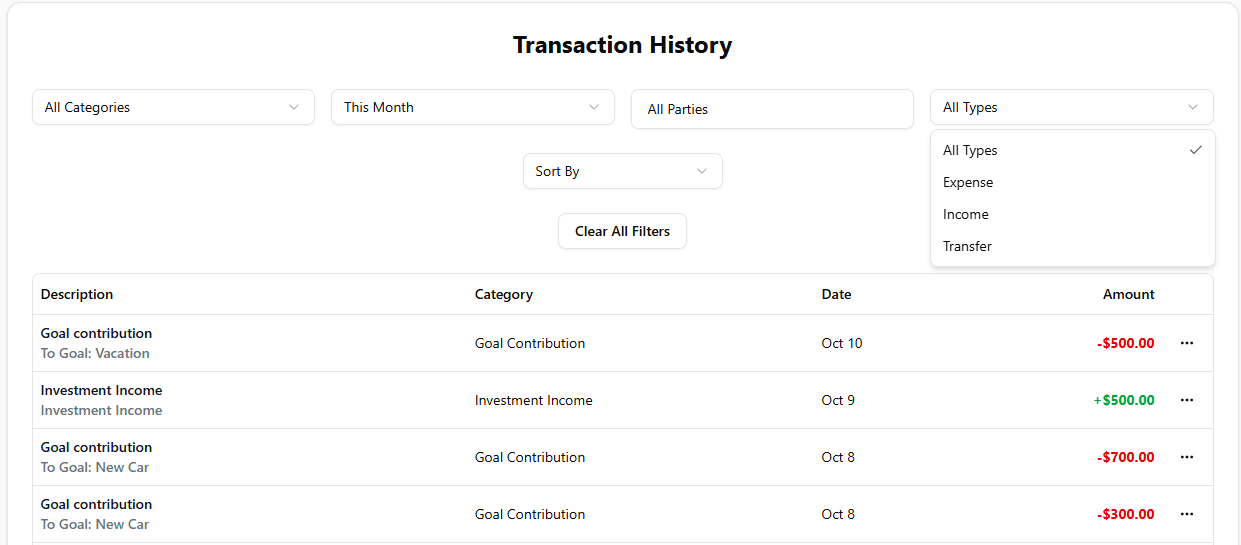Click the Date column header
This screenshot has height=545, width=1241.
click(836, 294)
